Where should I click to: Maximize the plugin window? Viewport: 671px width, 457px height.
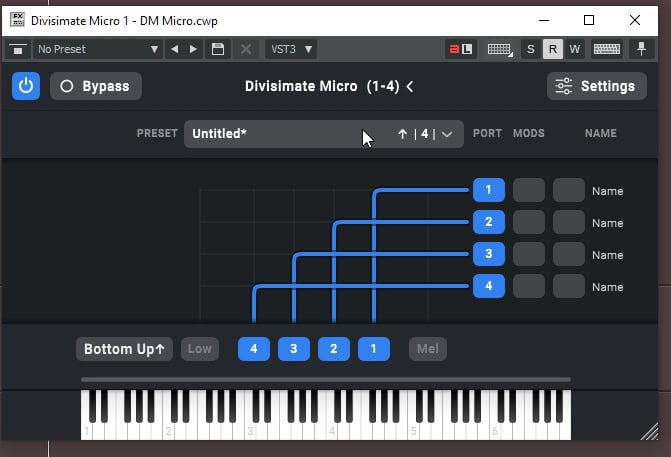(589, 20)
